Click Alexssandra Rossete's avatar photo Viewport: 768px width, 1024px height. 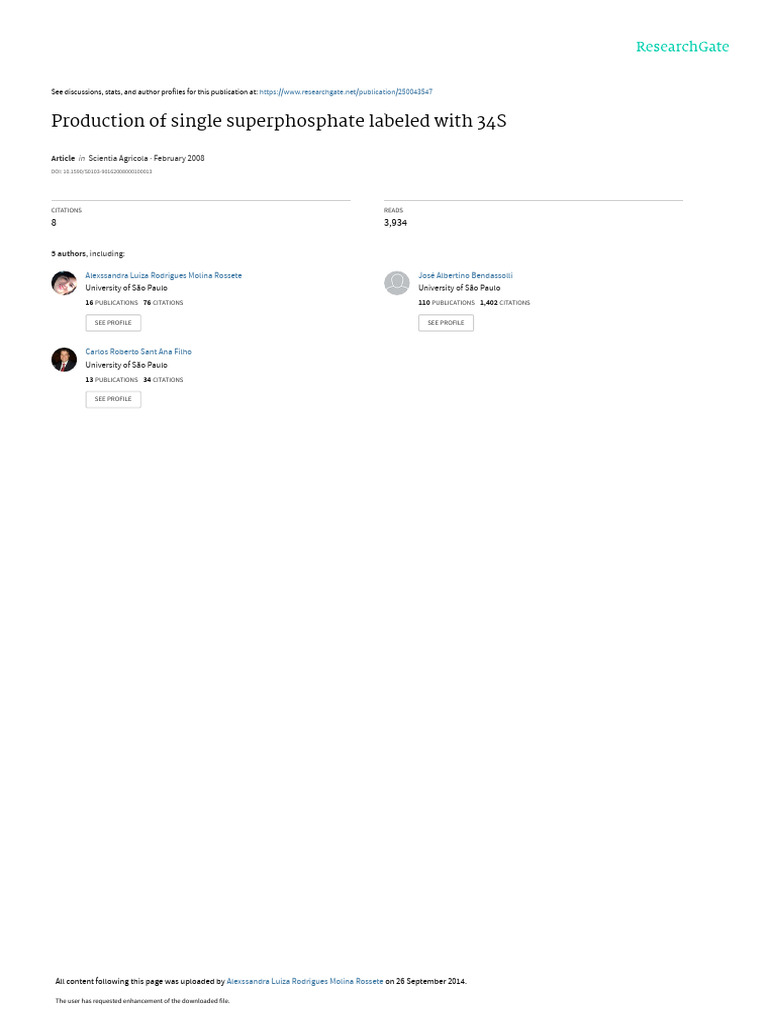coord(64,283)
